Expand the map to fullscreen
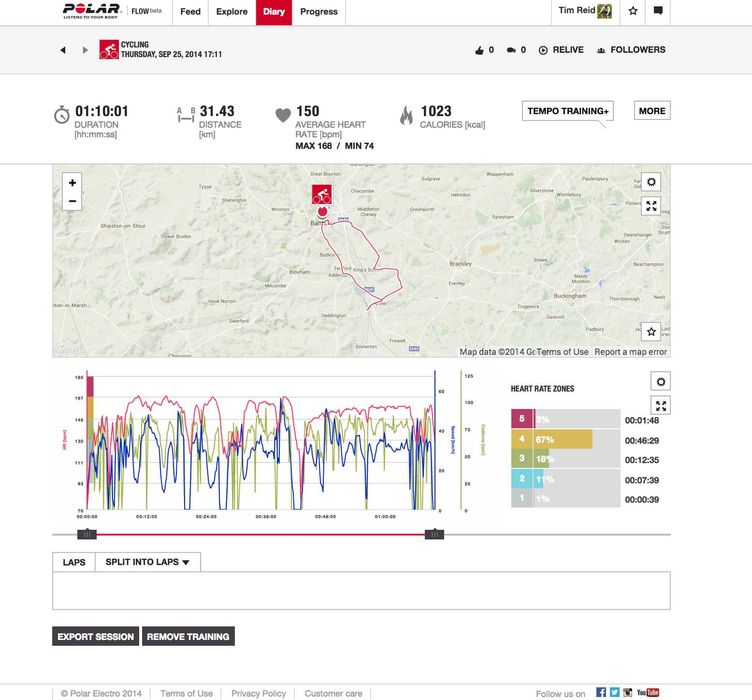This screenshot has height=700, width=752. click(651, 206)
